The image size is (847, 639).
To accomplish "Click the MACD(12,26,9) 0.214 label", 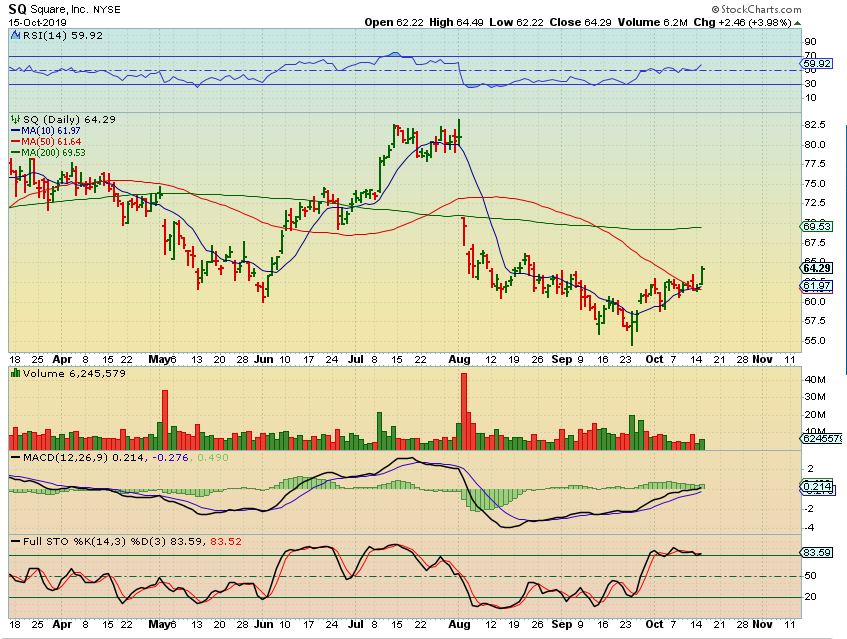I will [x=84, y=458].
